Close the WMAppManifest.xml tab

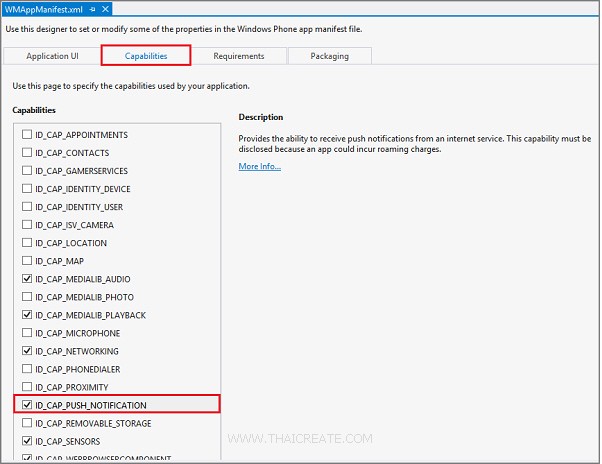[105, 9]
